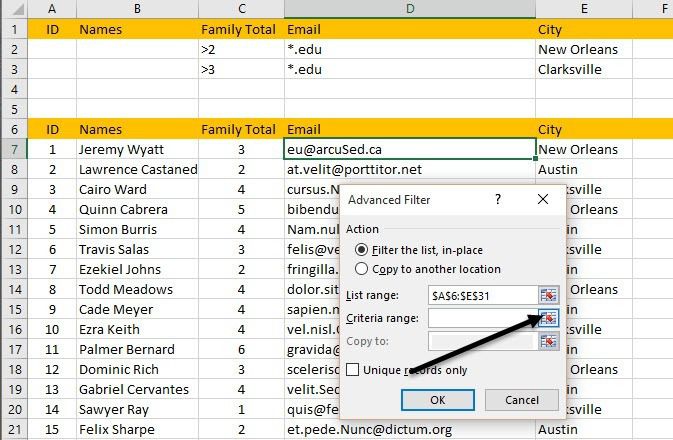This screenshot has height=440, width=673.
Task: Click the Advanced Filter help question mark
Action: [497, 199]
